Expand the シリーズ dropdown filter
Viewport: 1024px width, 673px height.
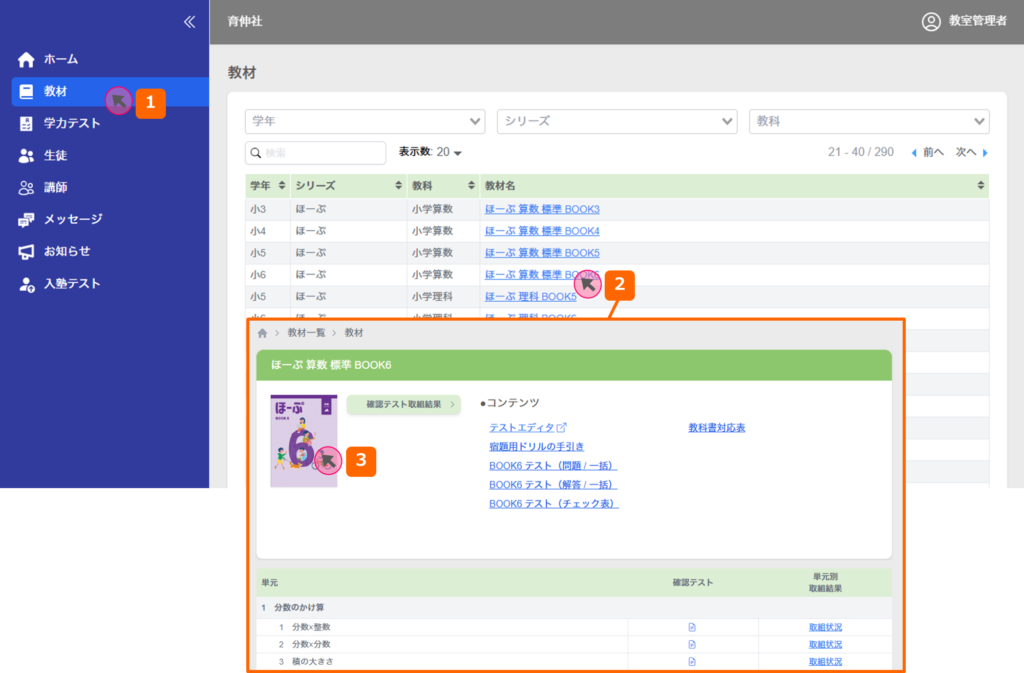click(x=616, y=121)
